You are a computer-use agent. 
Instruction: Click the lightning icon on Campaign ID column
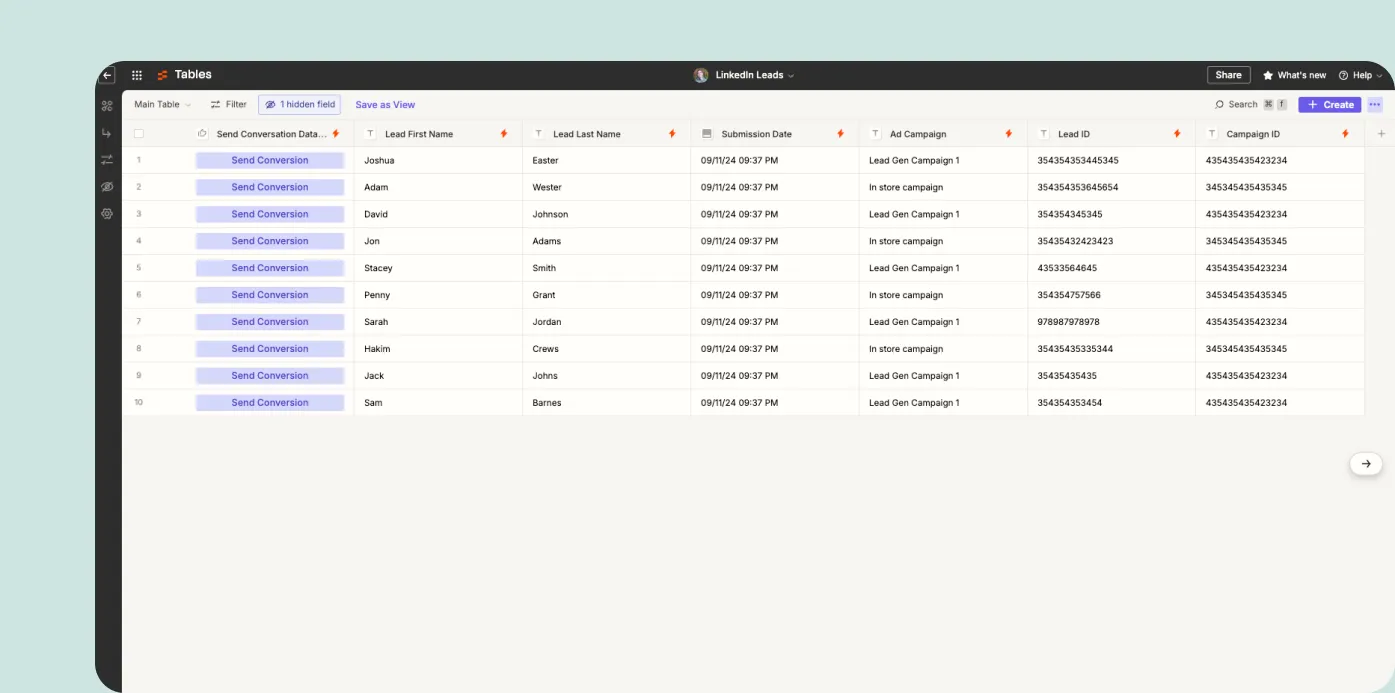pos(1345,134)
